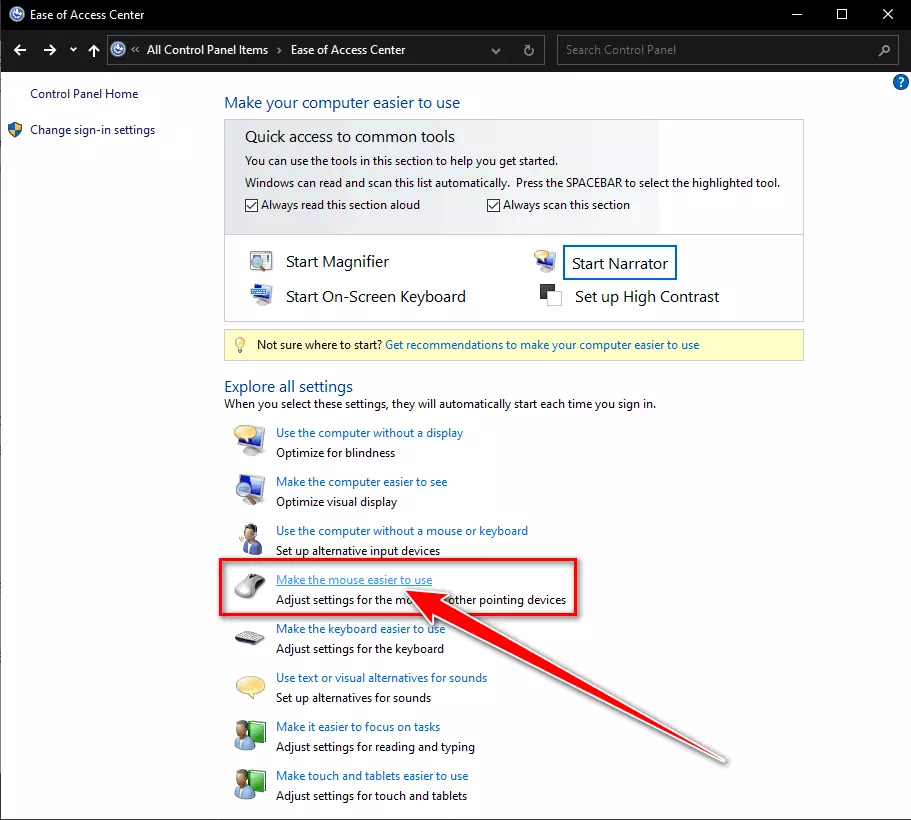Click the 'Optimize for blindness' text
The width and height of the screenshot is (911, 820).
coord(335,453)
